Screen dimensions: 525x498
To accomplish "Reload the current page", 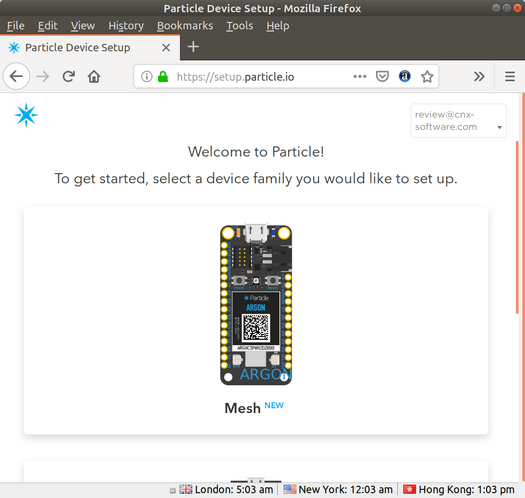I will [69, 76].
